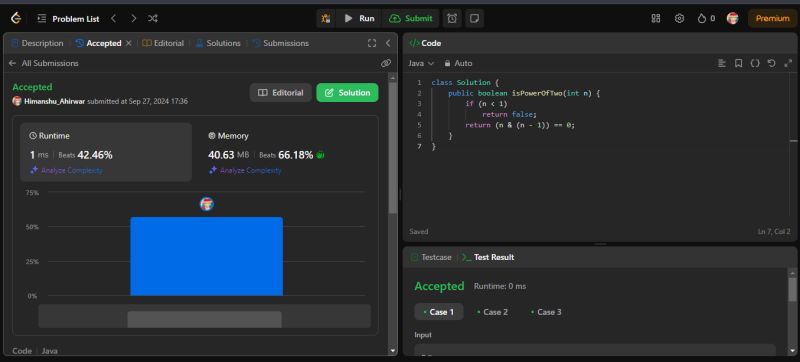Click the avatar marker above bar chart
800x362 pixels.
point(207,204)
